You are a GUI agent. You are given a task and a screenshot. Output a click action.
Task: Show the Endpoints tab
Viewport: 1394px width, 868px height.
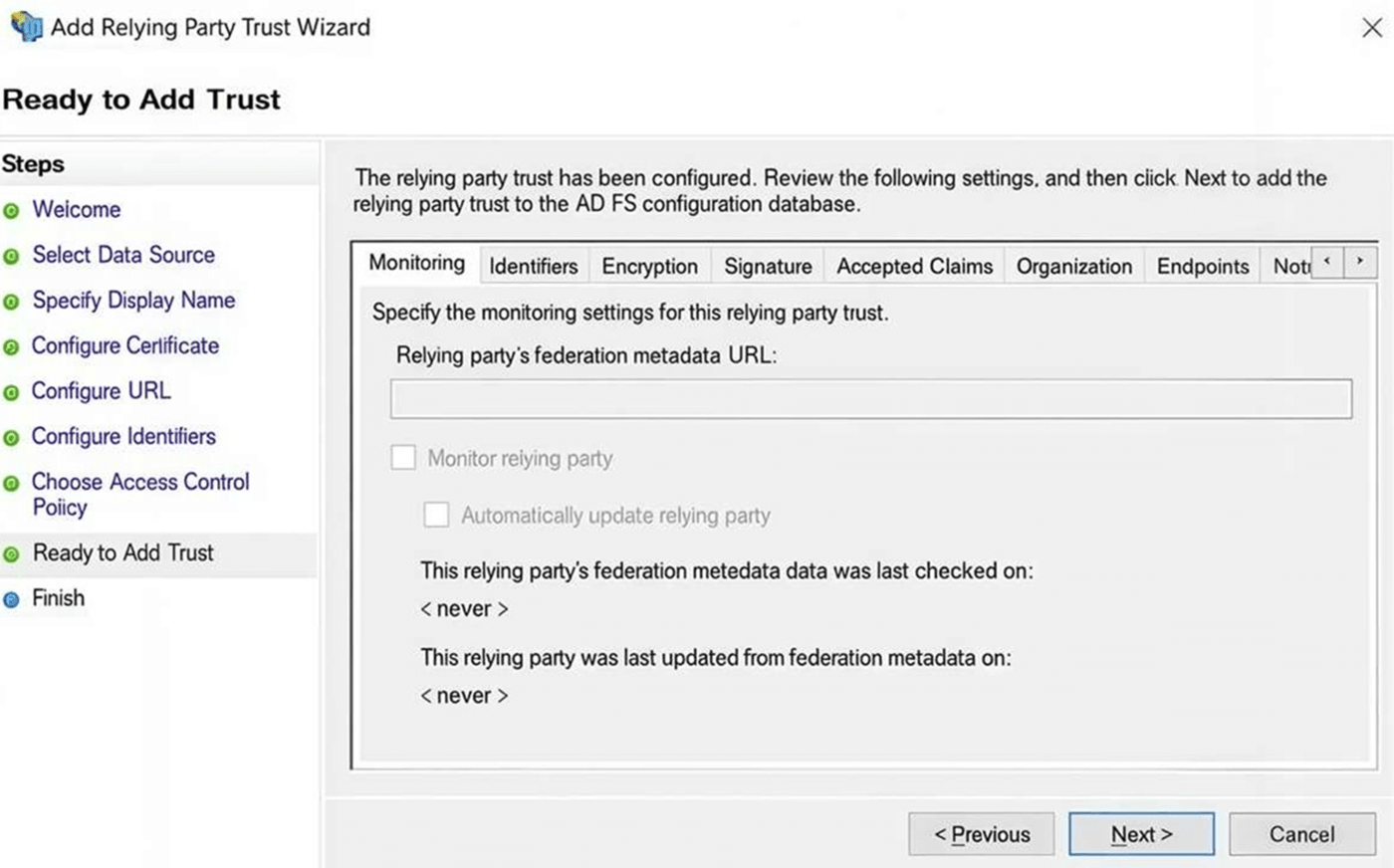click(1202, 266)
